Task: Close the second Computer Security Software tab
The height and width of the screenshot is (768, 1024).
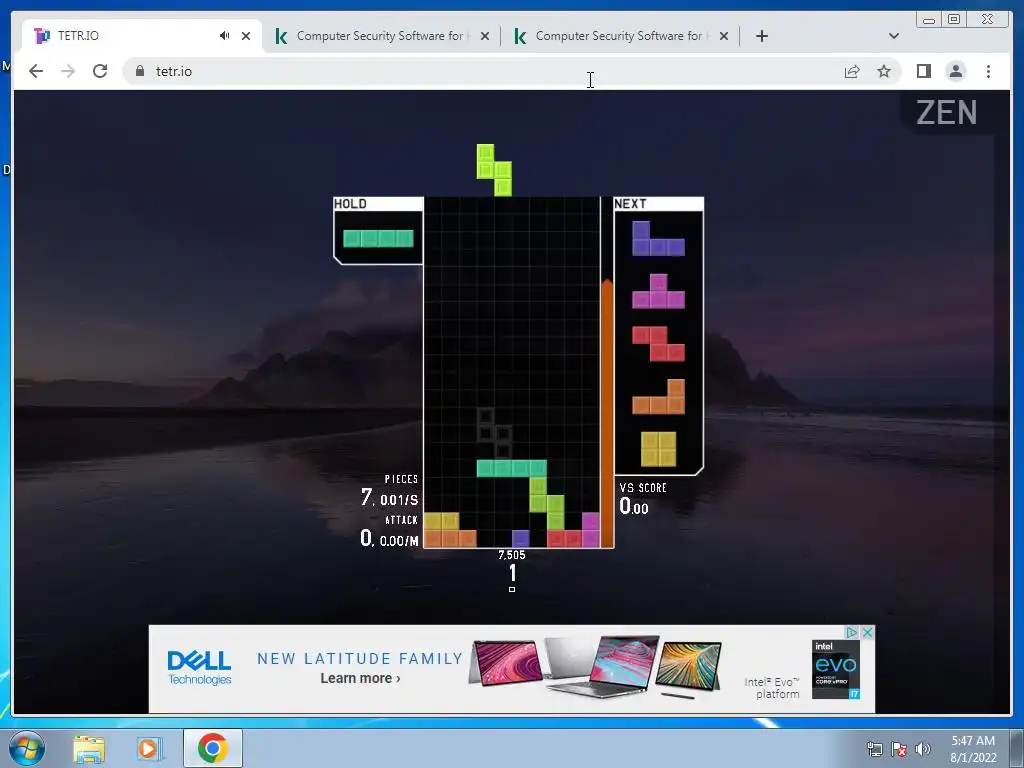Action: (x=724, y=36)
